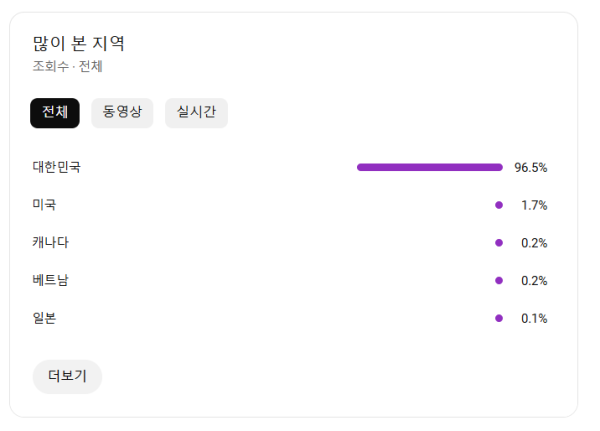Viewport: 600px width, 431px height.
Task: Select the 전체 filter chip
Action: [x=55, y=113]
